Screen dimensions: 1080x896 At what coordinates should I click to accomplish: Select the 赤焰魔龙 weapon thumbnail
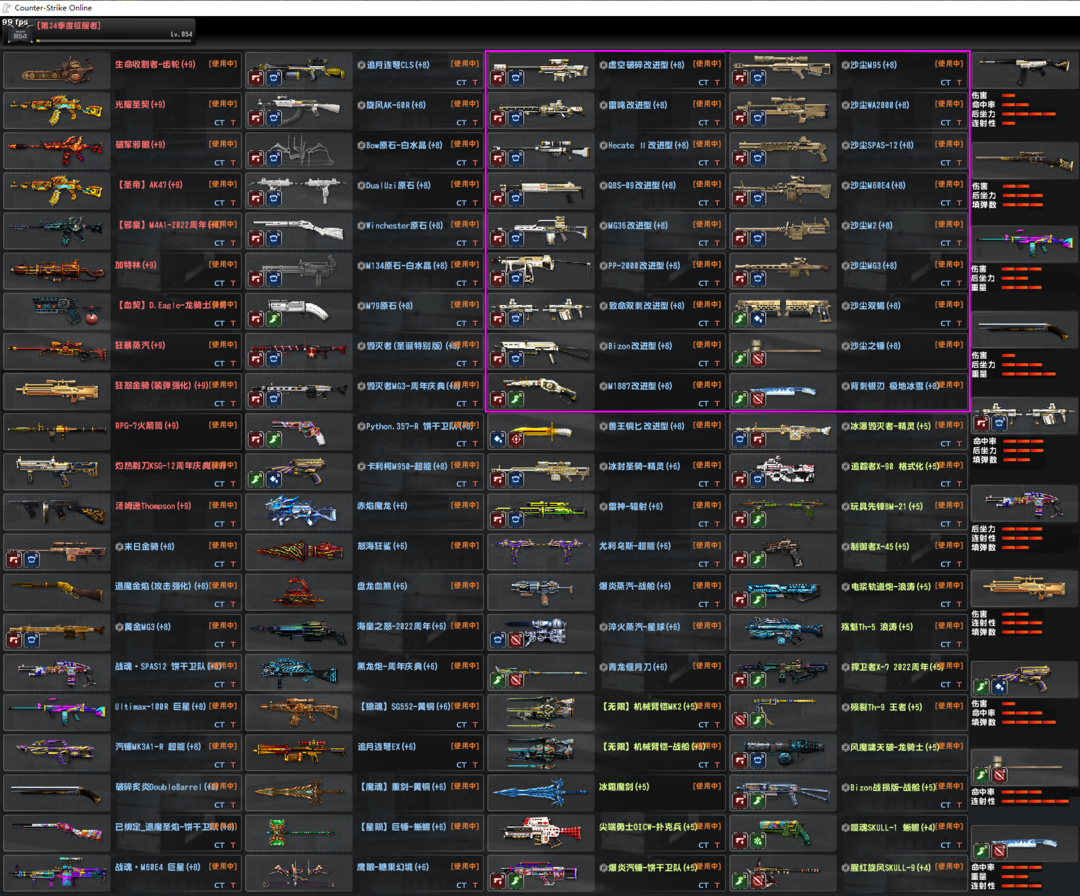(299, 512)
